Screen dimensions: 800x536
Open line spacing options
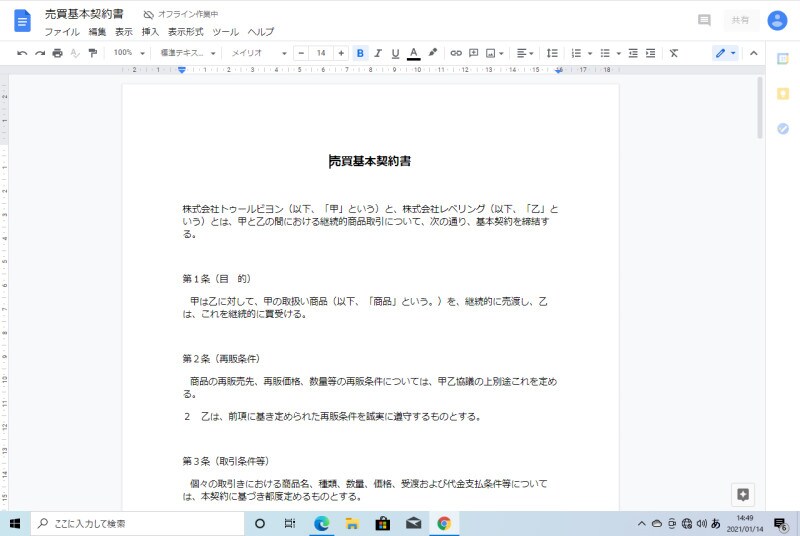[x=551, y=53]
